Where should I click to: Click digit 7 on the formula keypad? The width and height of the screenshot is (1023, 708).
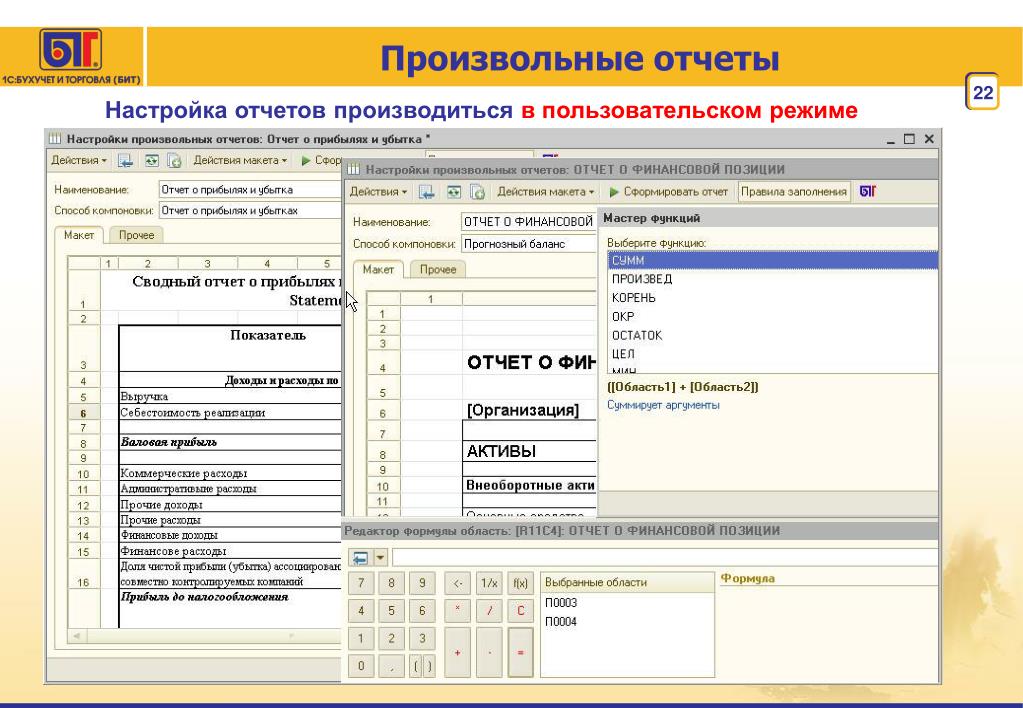pos(361,583)
